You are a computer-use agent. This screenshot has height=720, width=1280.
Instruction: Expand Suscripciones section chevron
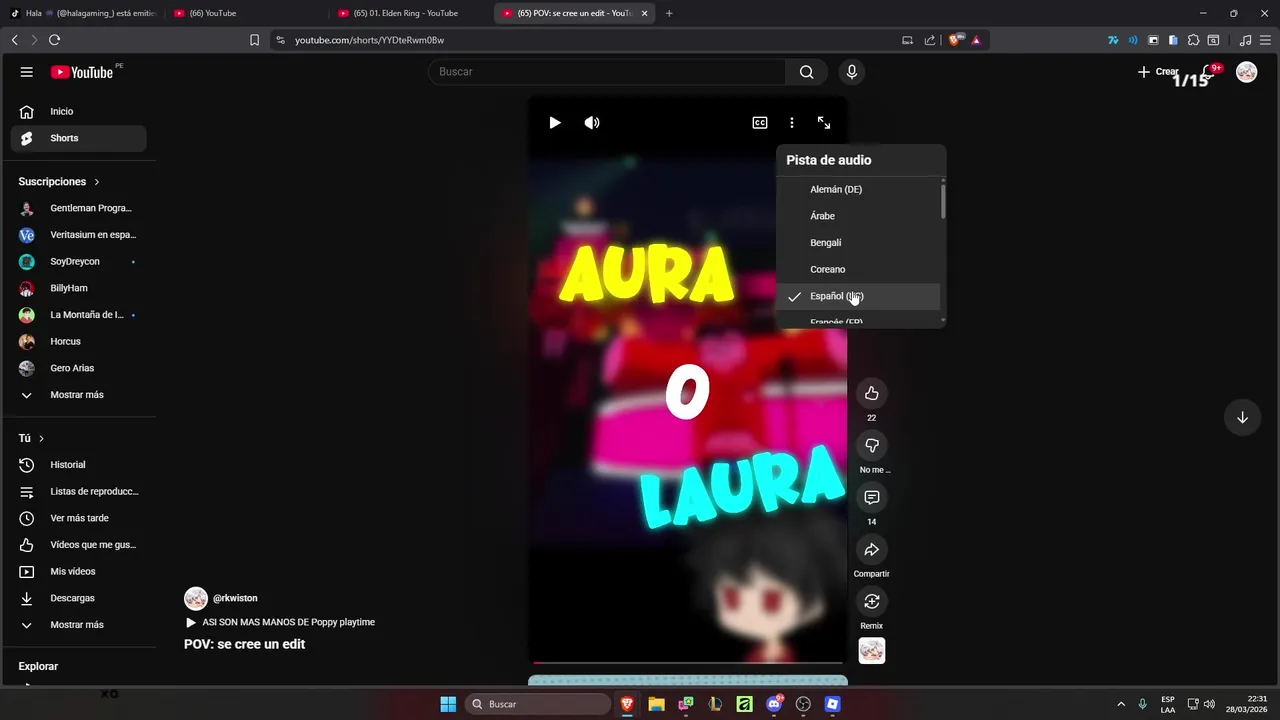(x=97, y=182)
